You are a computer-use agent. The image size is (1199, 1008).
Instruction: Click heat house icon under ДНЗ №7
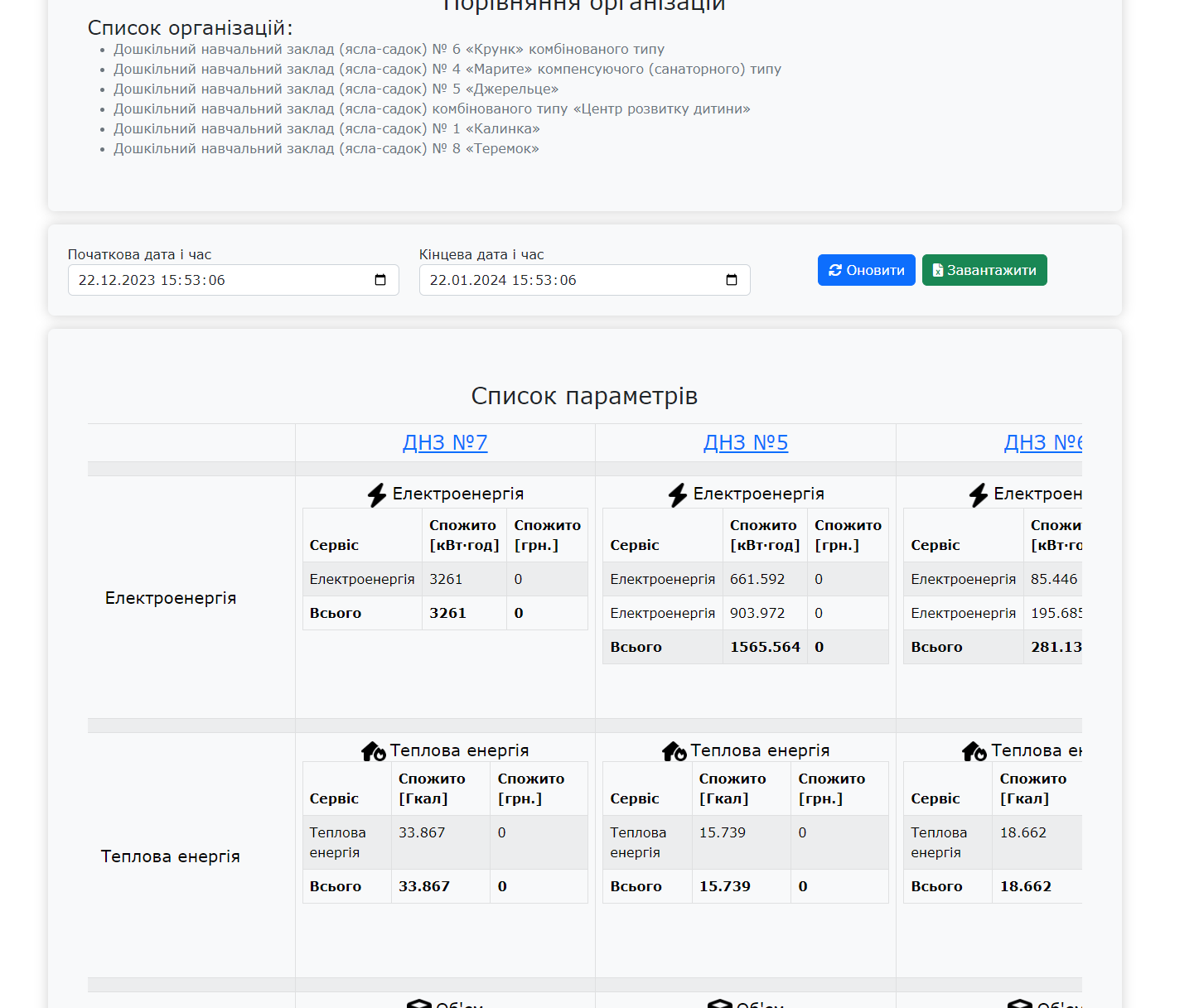[x=374, y=751]
